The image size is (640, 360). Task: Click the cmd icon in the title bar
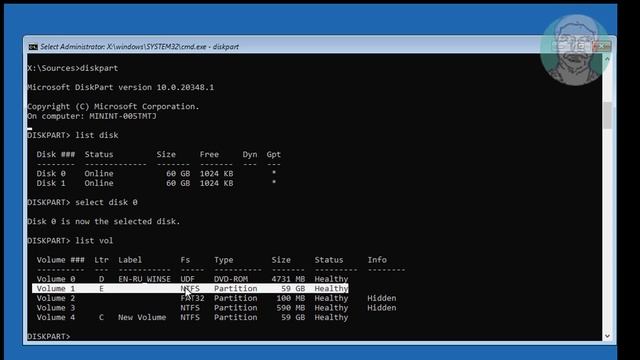33,47
